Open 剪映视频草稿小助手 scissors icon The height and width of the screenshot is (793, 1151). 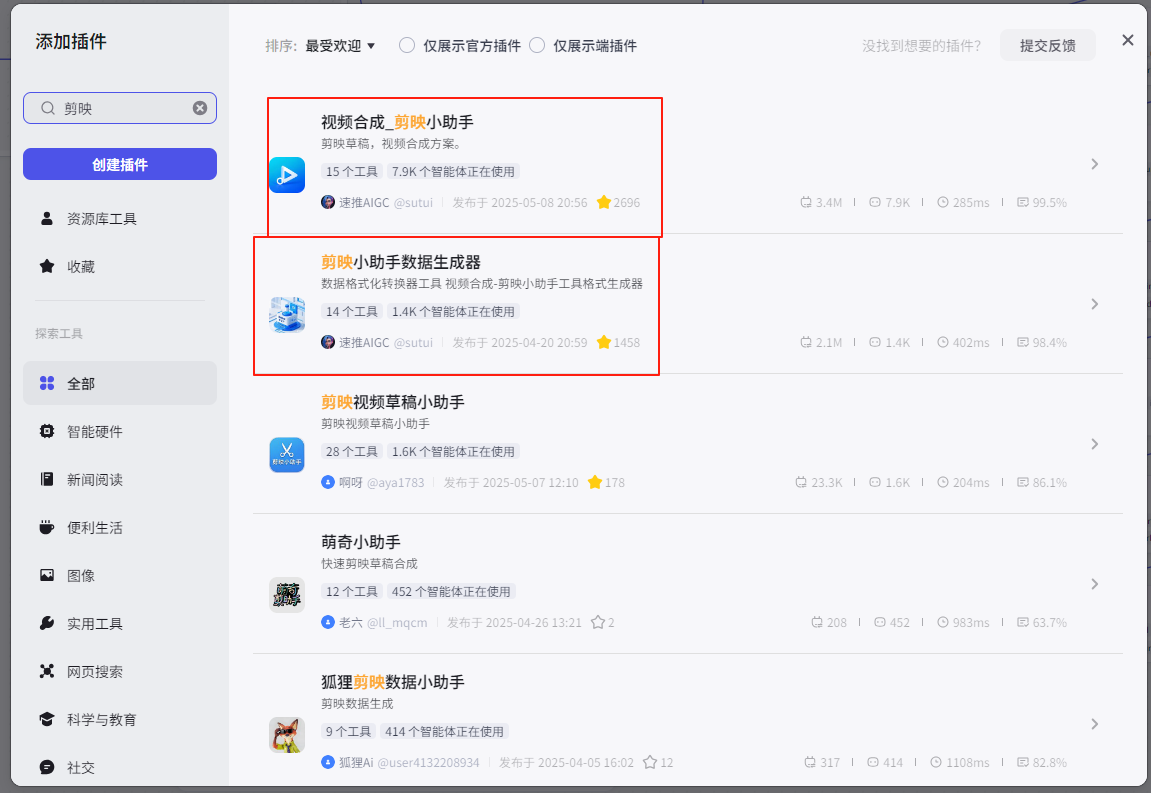287,455
